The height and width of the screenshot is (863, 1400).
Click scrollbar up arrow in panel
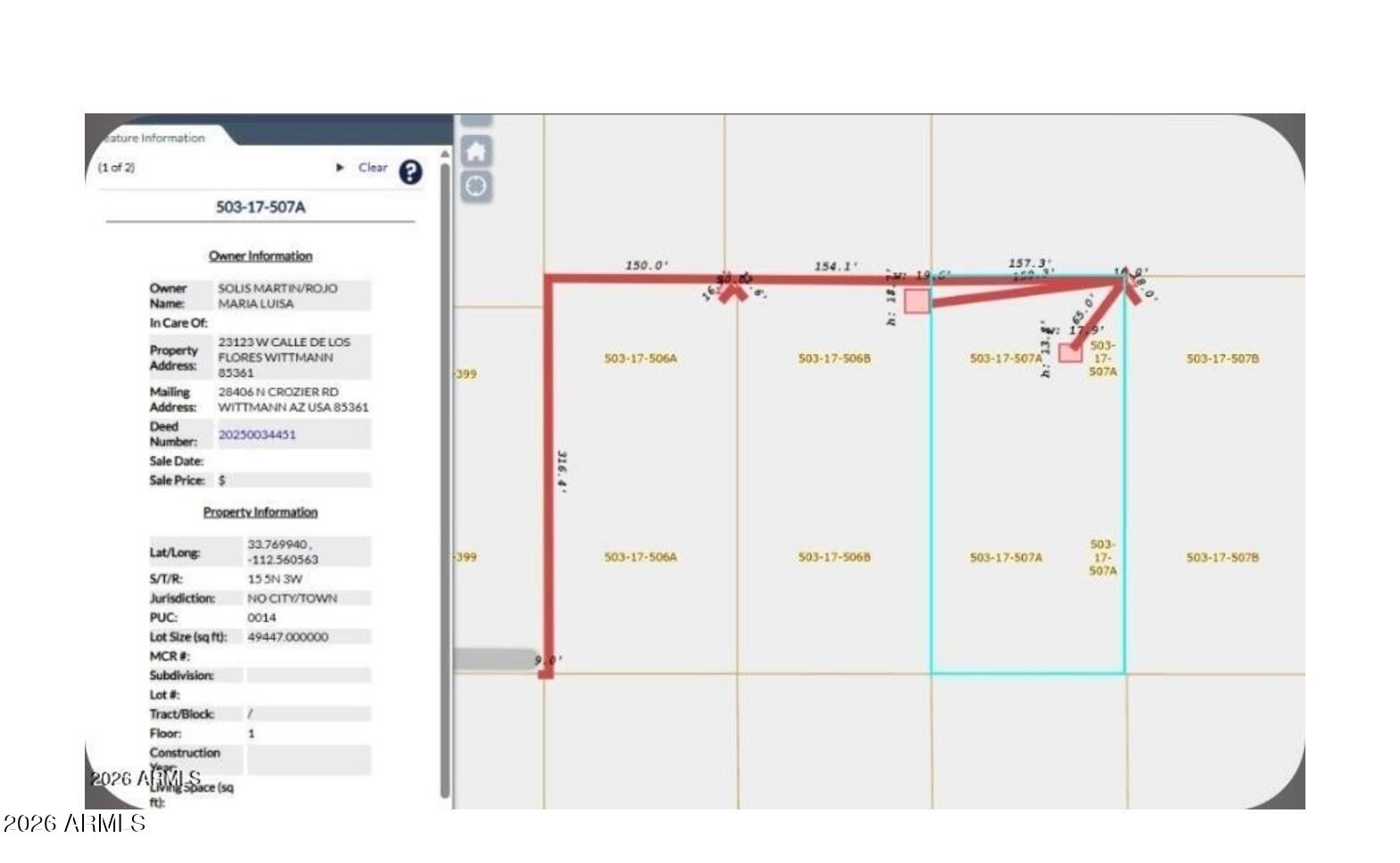coord(444,154)
